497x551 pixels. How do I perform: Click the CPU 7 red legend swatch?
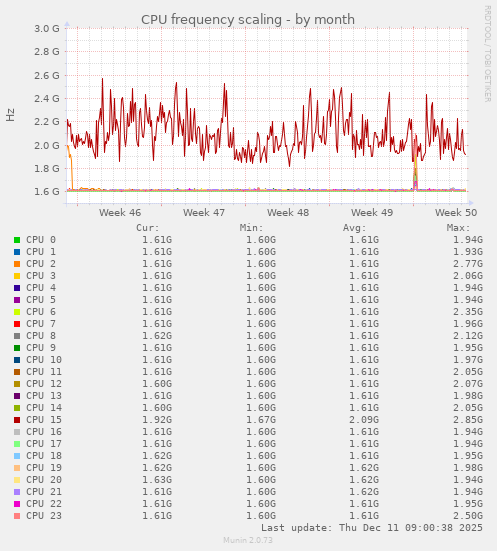[17, 324]
